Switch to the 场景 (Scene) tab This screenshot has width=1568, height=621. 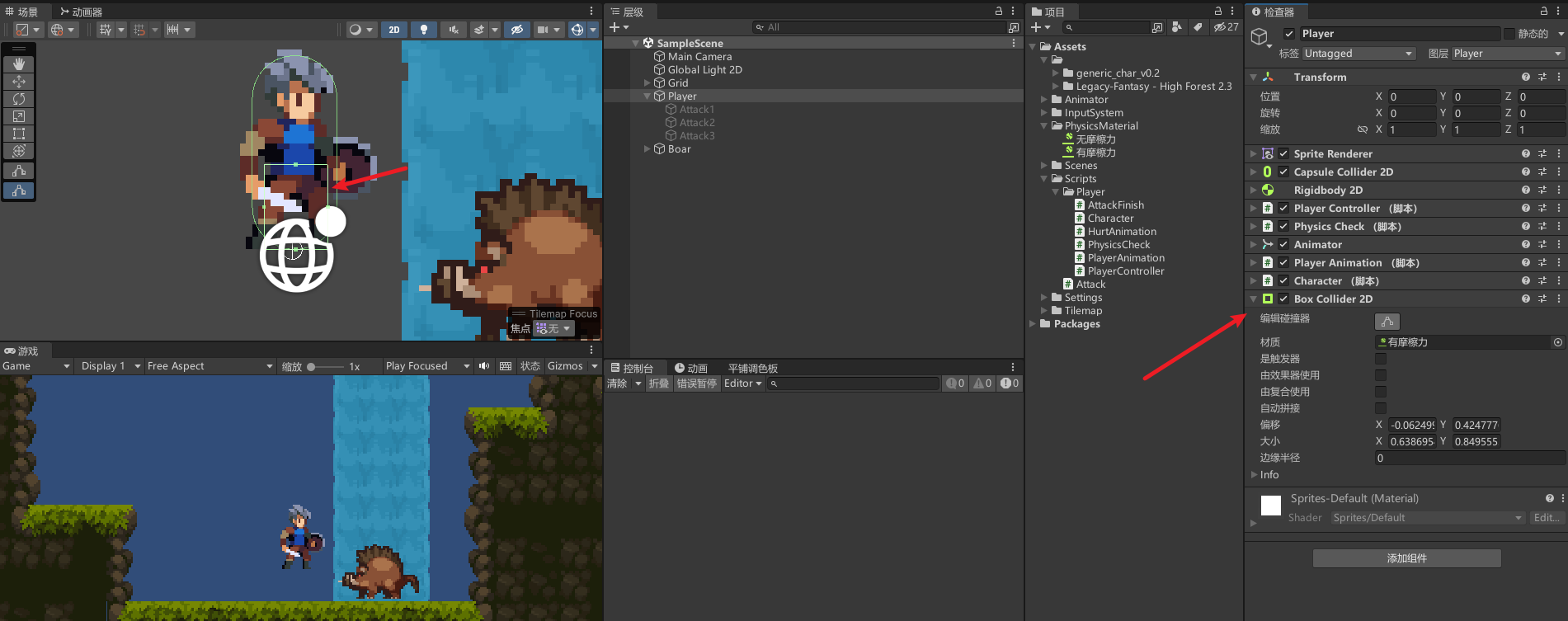coord(22,12)
